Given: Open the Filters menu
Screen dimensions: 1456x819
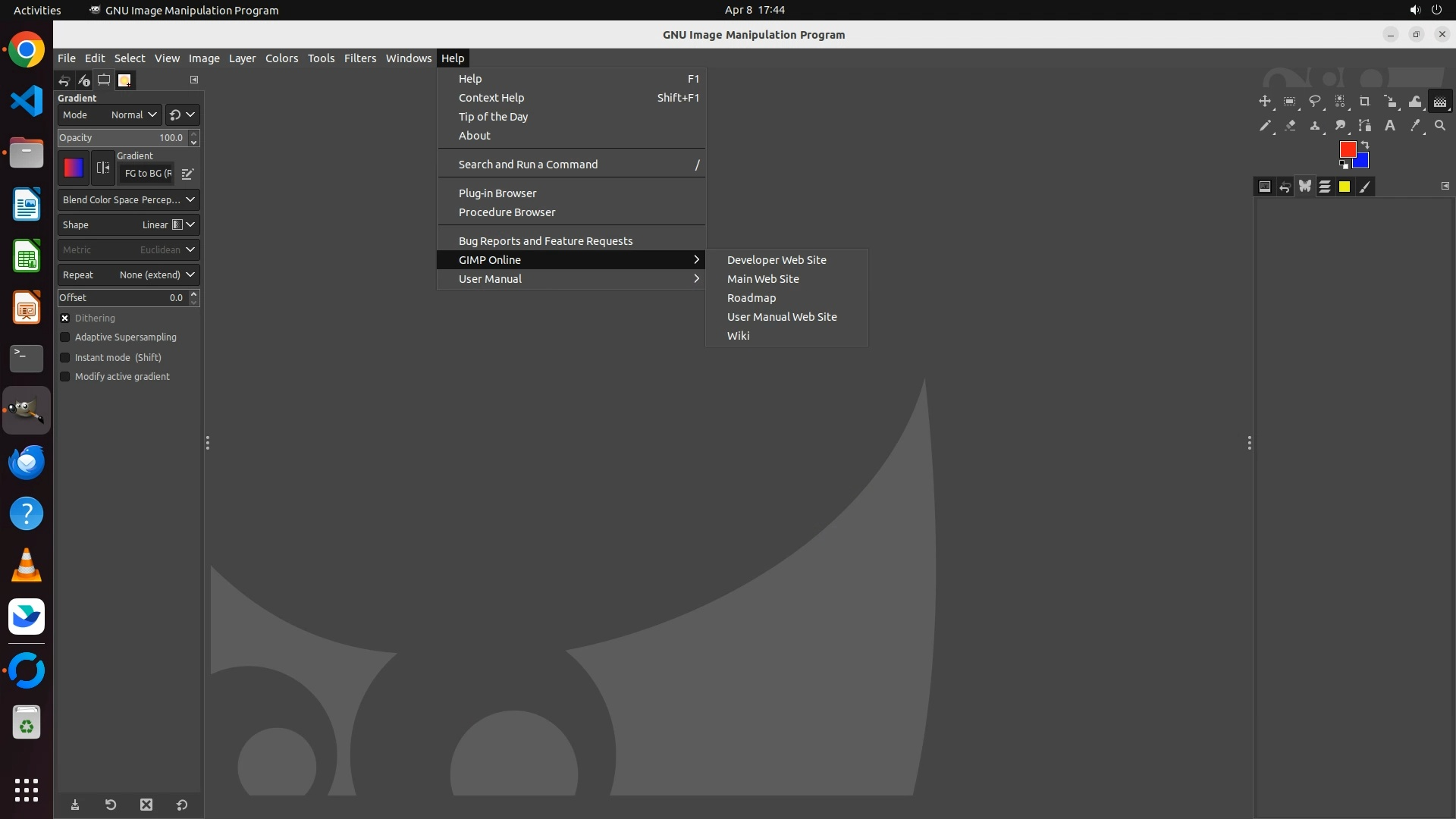Looking at the screenshot, I should click(x=359, y=58).
